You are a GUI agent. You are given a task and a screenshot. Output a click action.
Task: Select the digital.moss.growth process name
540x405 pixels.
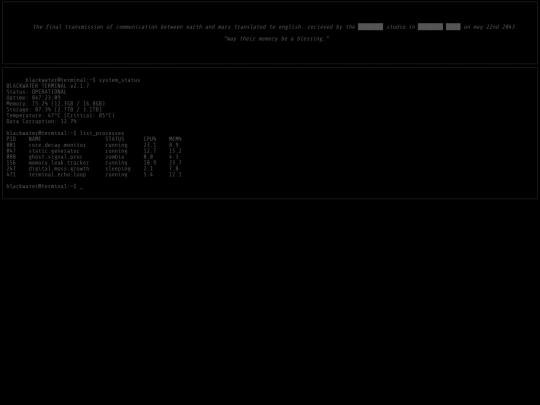59,169
